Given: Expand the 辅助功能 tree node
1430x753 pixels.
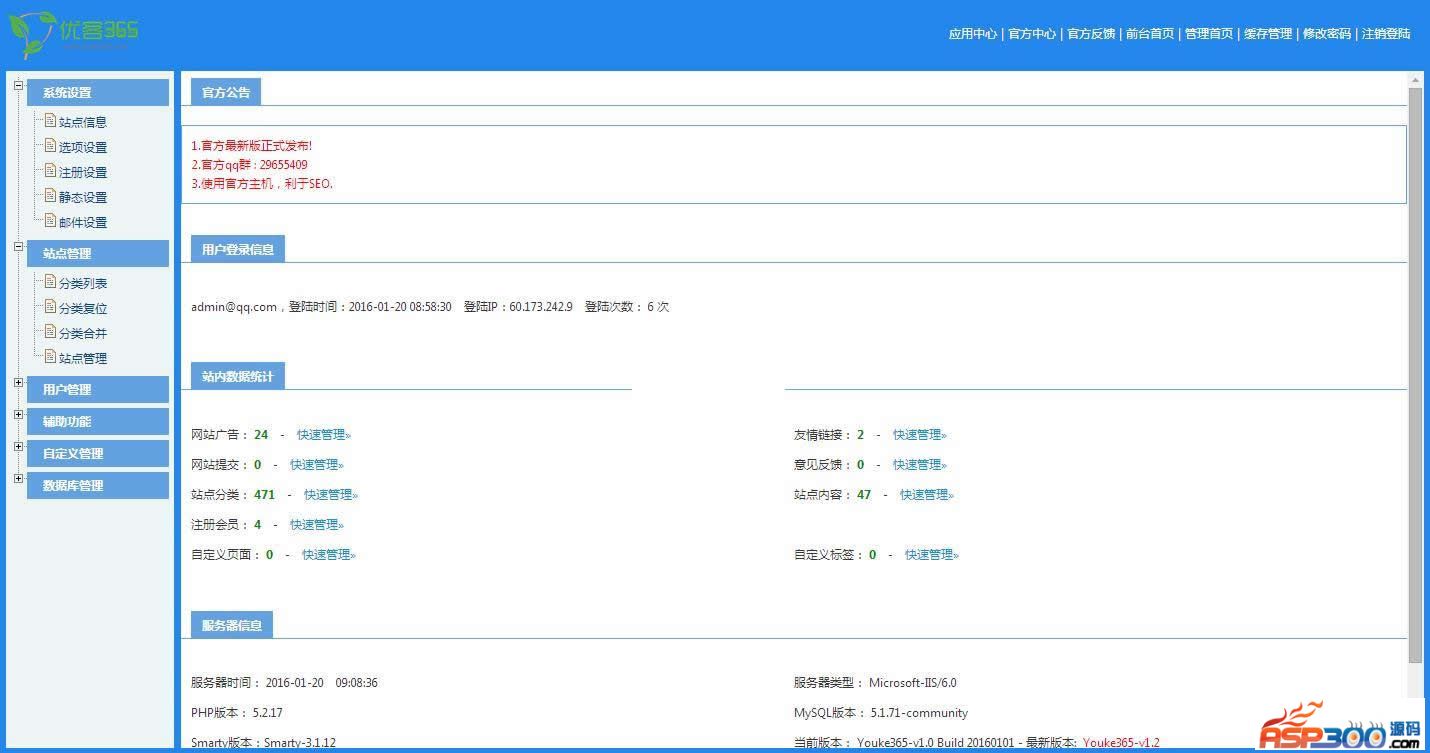Looking at the screenshot, I should point(18,414).
